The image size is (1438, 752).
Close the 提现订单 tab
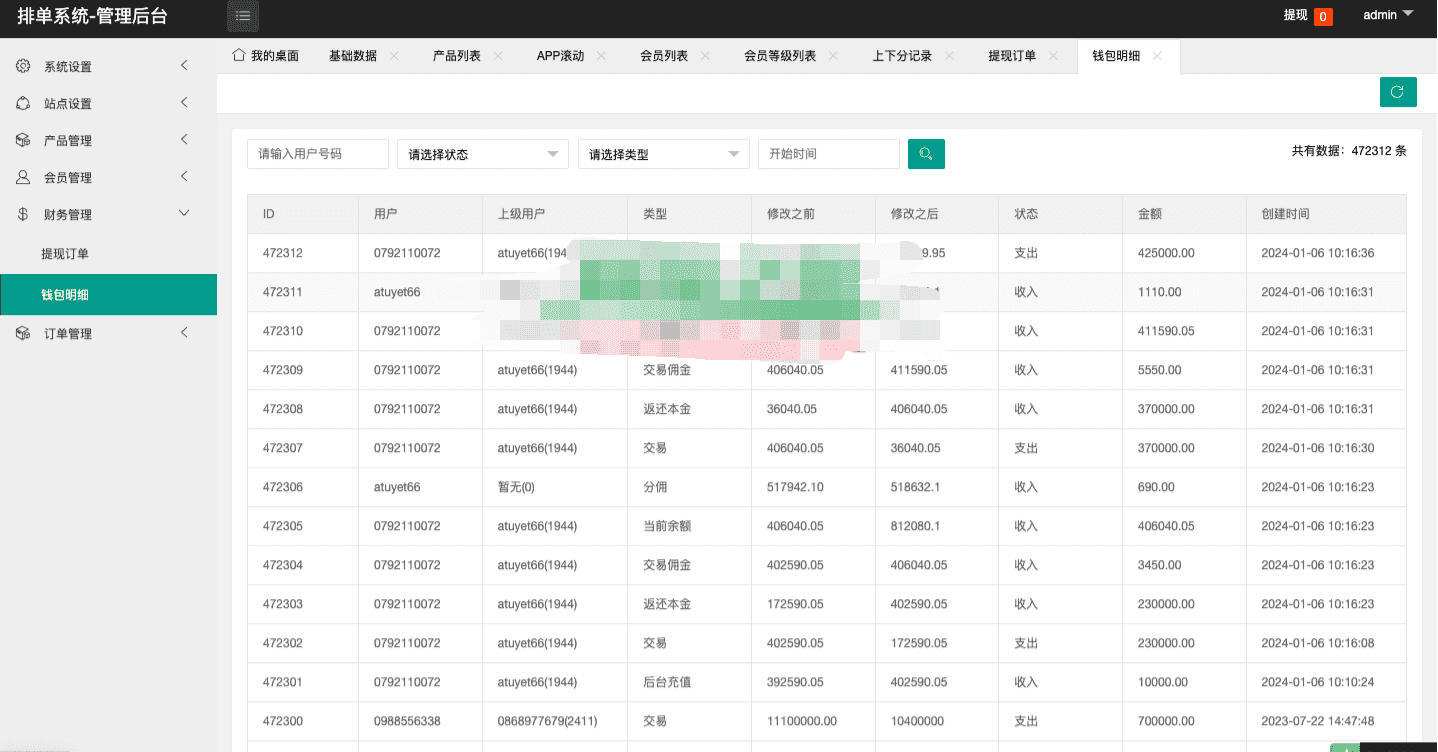tap(1053, 56)
